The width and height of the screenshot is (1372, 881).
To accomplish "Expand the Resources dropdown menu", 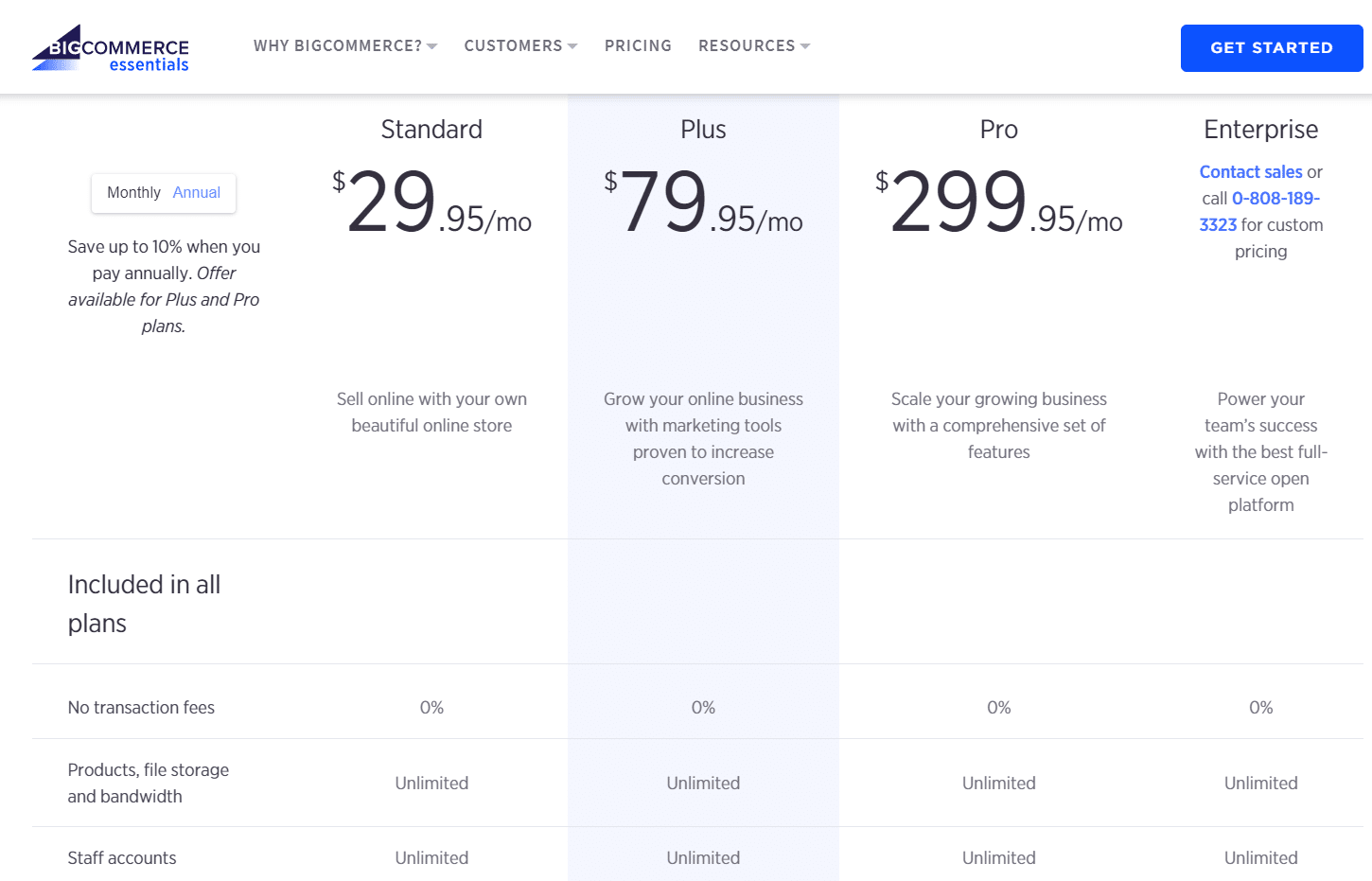I will click(x=753, y=45).
